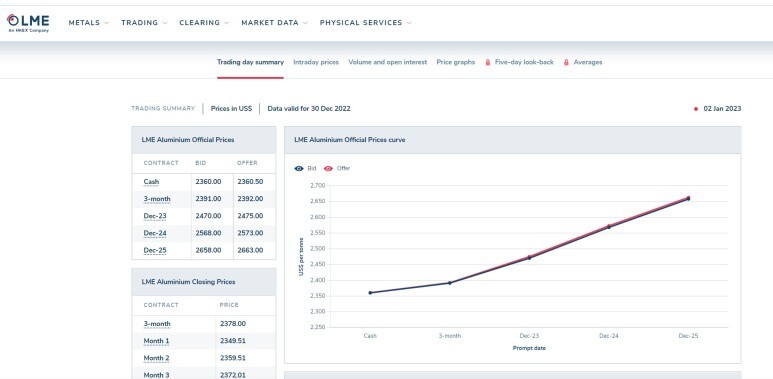Click the closing price 2372.01
773x379 pixels.
[233, 375]
